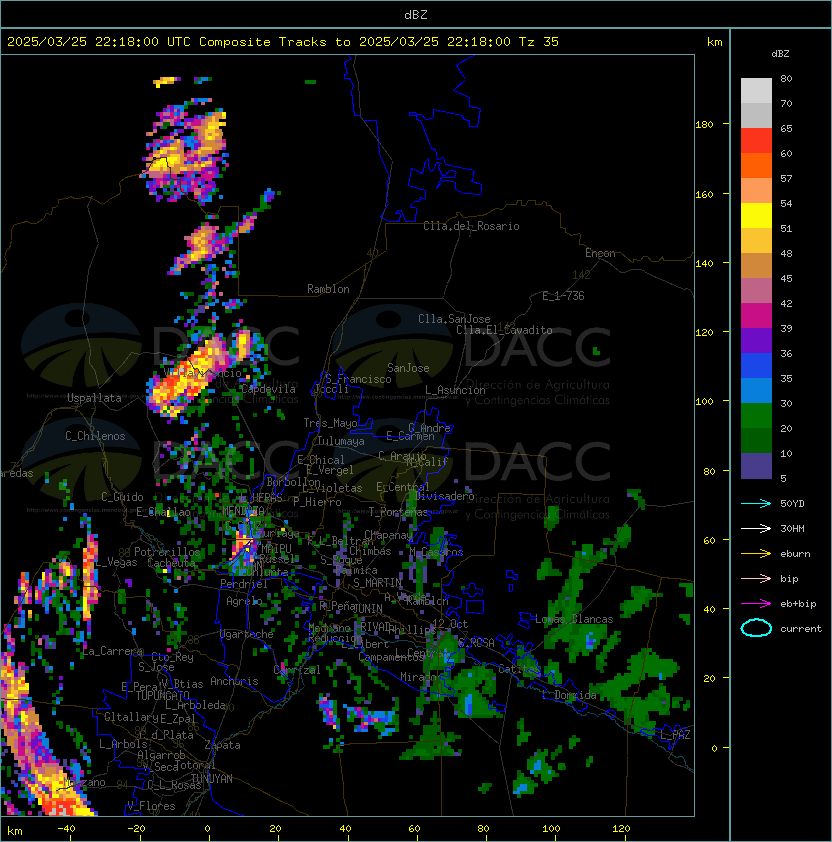This screenshot has width=832, height=842.
Task: Click the TUNUYAN label
Action: (212, 779)
